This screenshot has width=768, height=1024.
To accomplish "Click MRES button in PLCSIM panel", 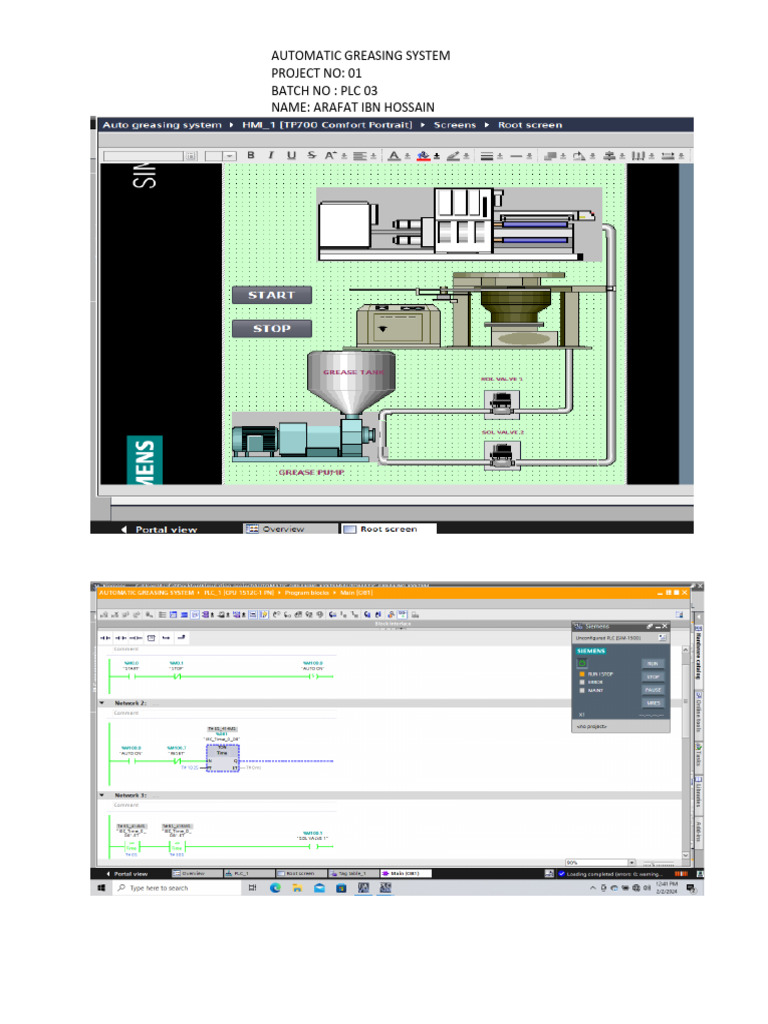I will [x=652, y=703].
